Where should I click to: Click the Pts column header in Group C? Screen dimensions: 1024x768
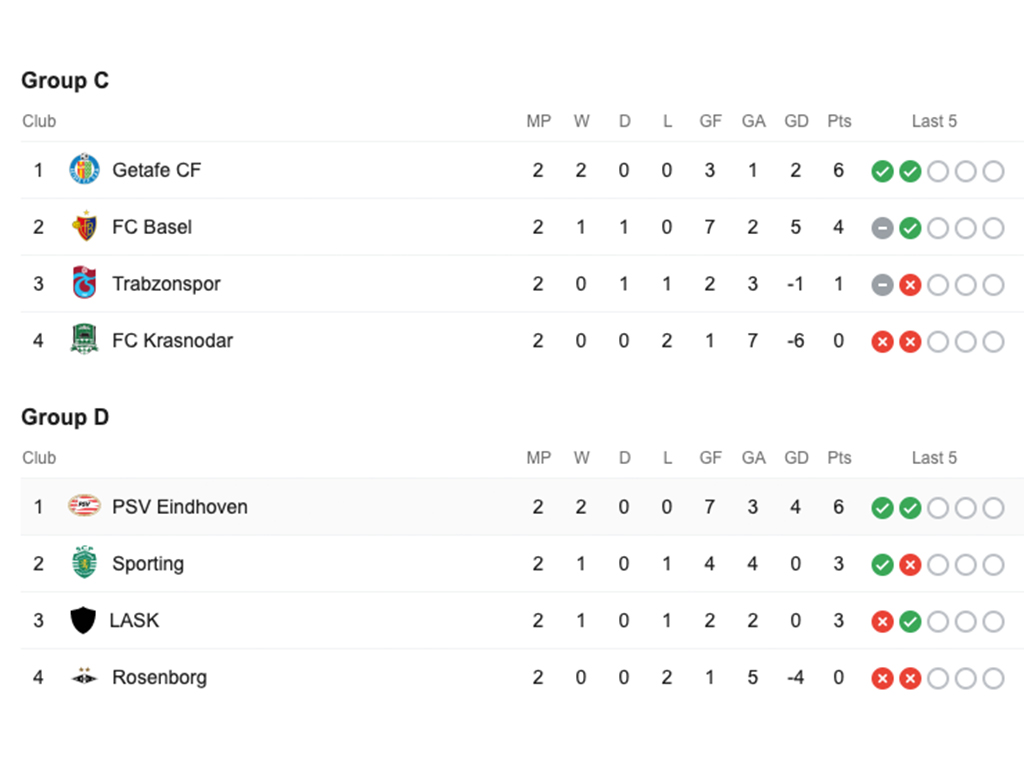839,121
